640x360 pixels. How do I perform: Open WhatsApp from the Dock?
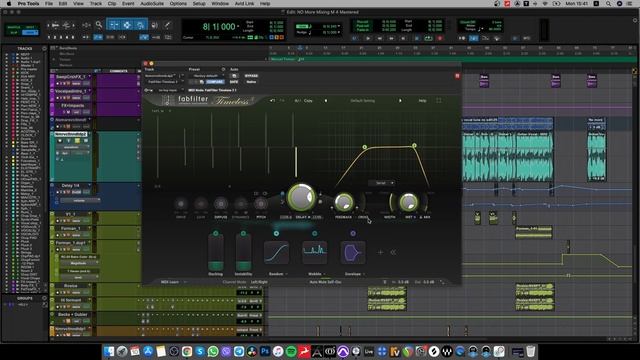213,351
